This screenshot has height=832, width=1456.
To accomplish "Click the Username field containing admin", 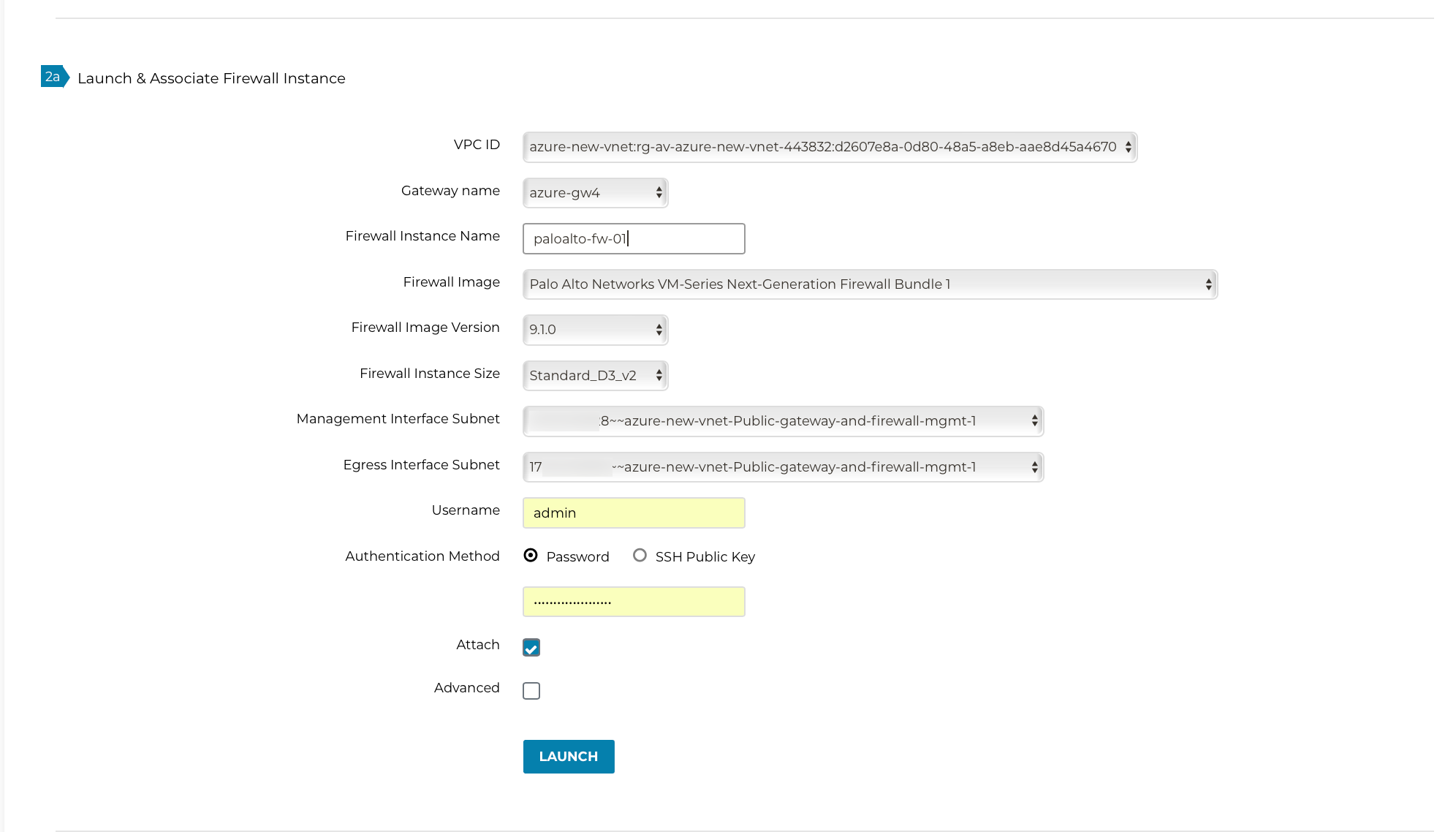I will point(633,513).
